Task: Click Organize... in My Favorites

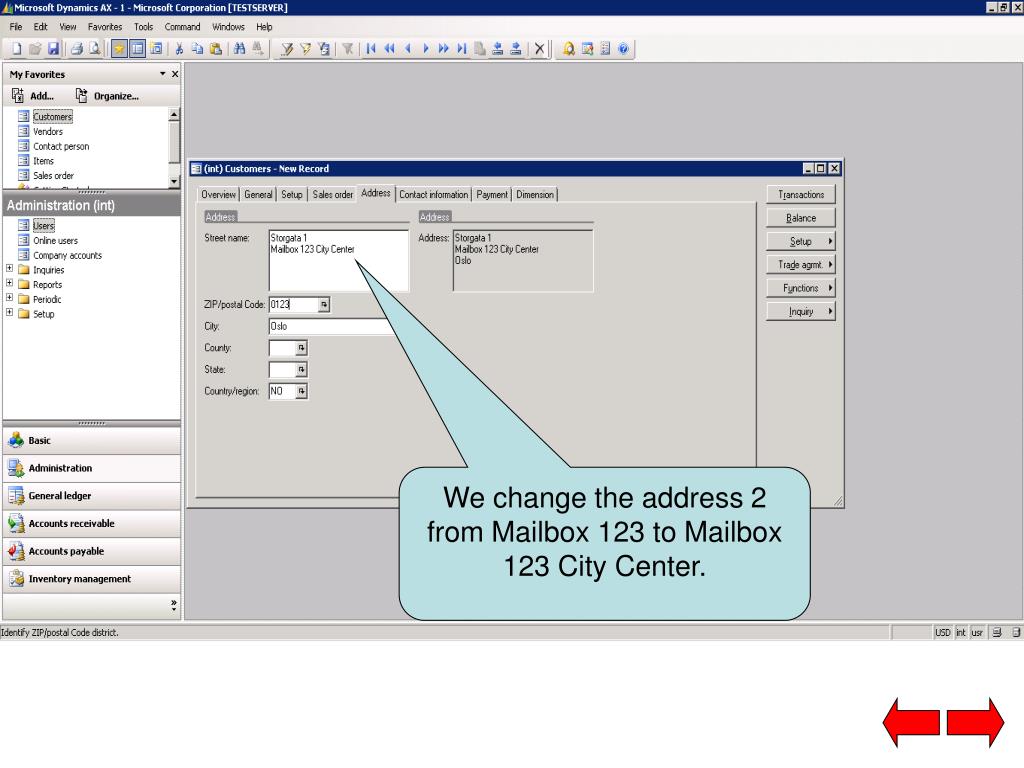Action: (107, 96)
